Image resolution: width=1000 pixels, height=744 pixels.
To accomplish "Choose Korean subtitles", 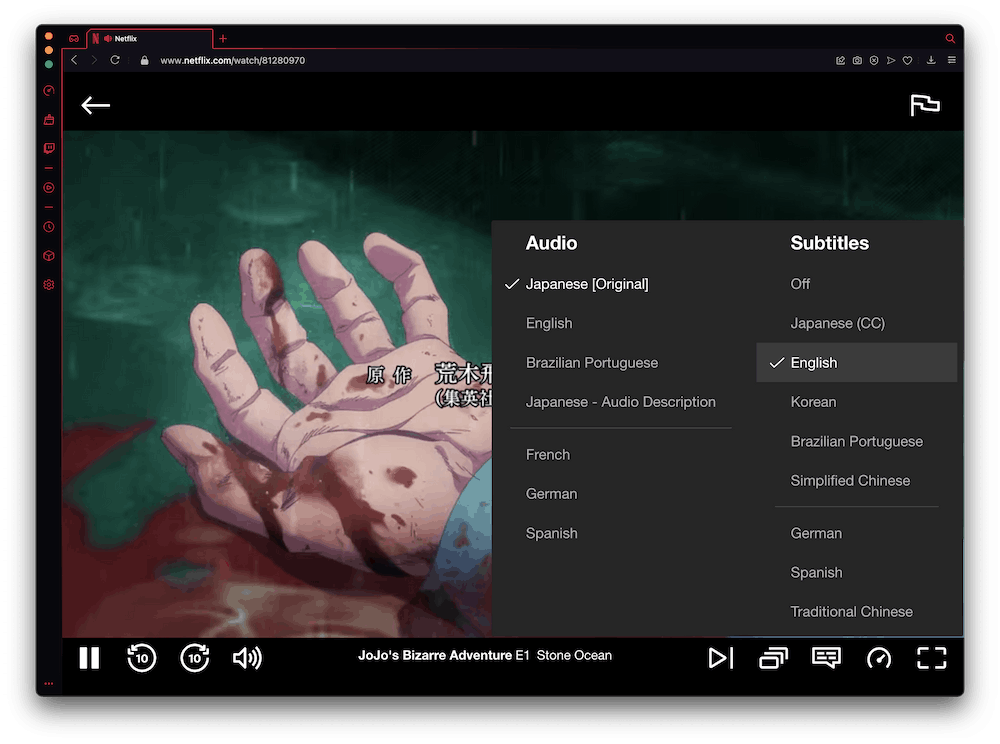I will point(813,402).
